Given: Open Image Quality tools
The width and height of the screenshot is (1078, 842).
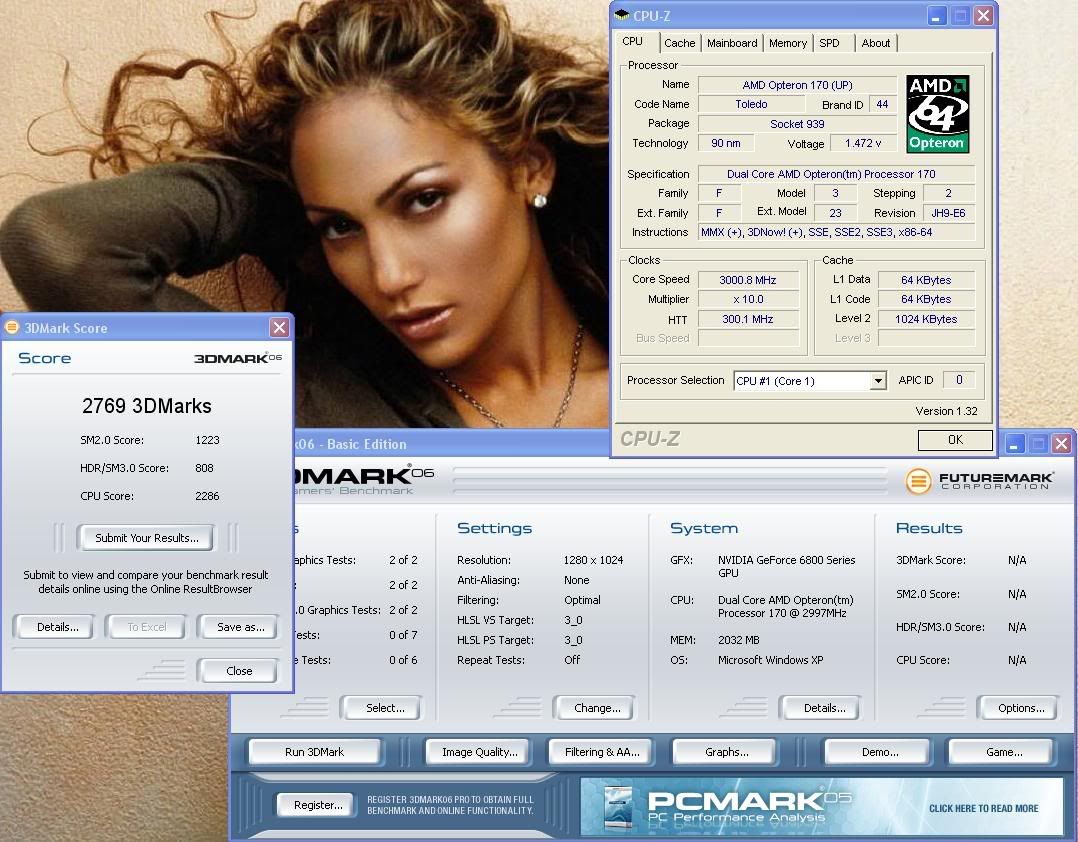Looking at the screenshot, I should tap(479, 752).
